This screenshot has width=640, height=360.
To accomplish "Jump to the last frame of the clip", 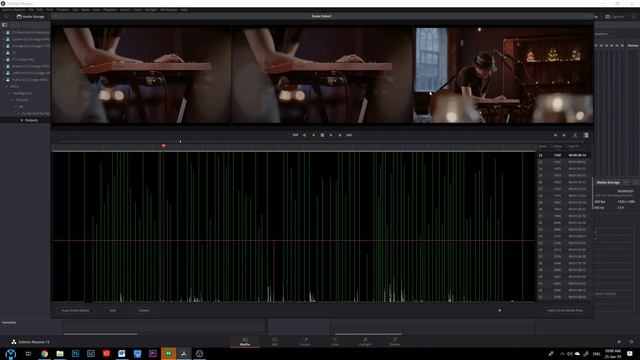I will click(349, 135).
